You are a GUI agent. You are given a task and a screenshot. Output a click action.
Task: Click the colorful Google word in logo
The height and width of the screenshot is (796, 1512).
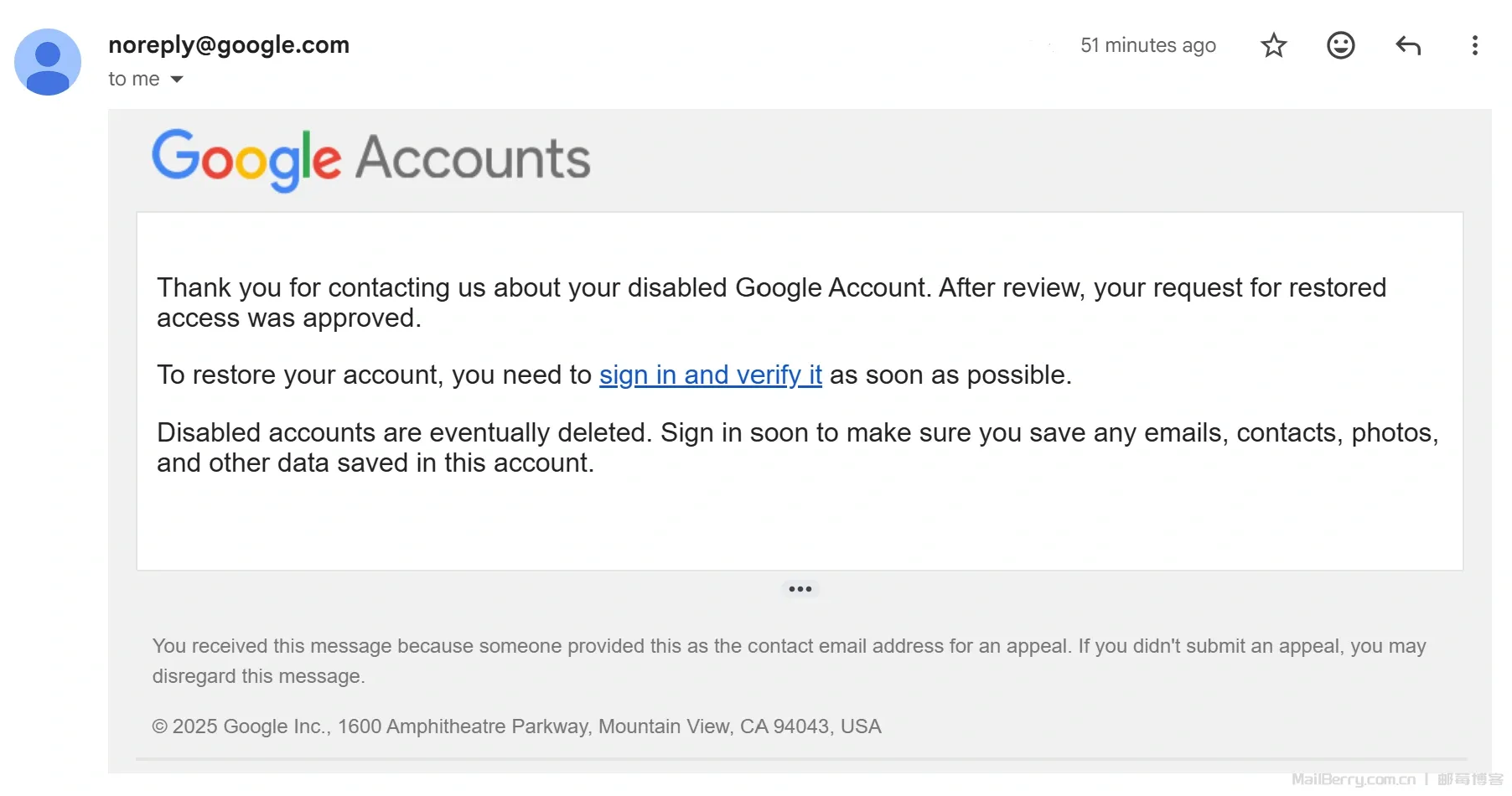246,158
